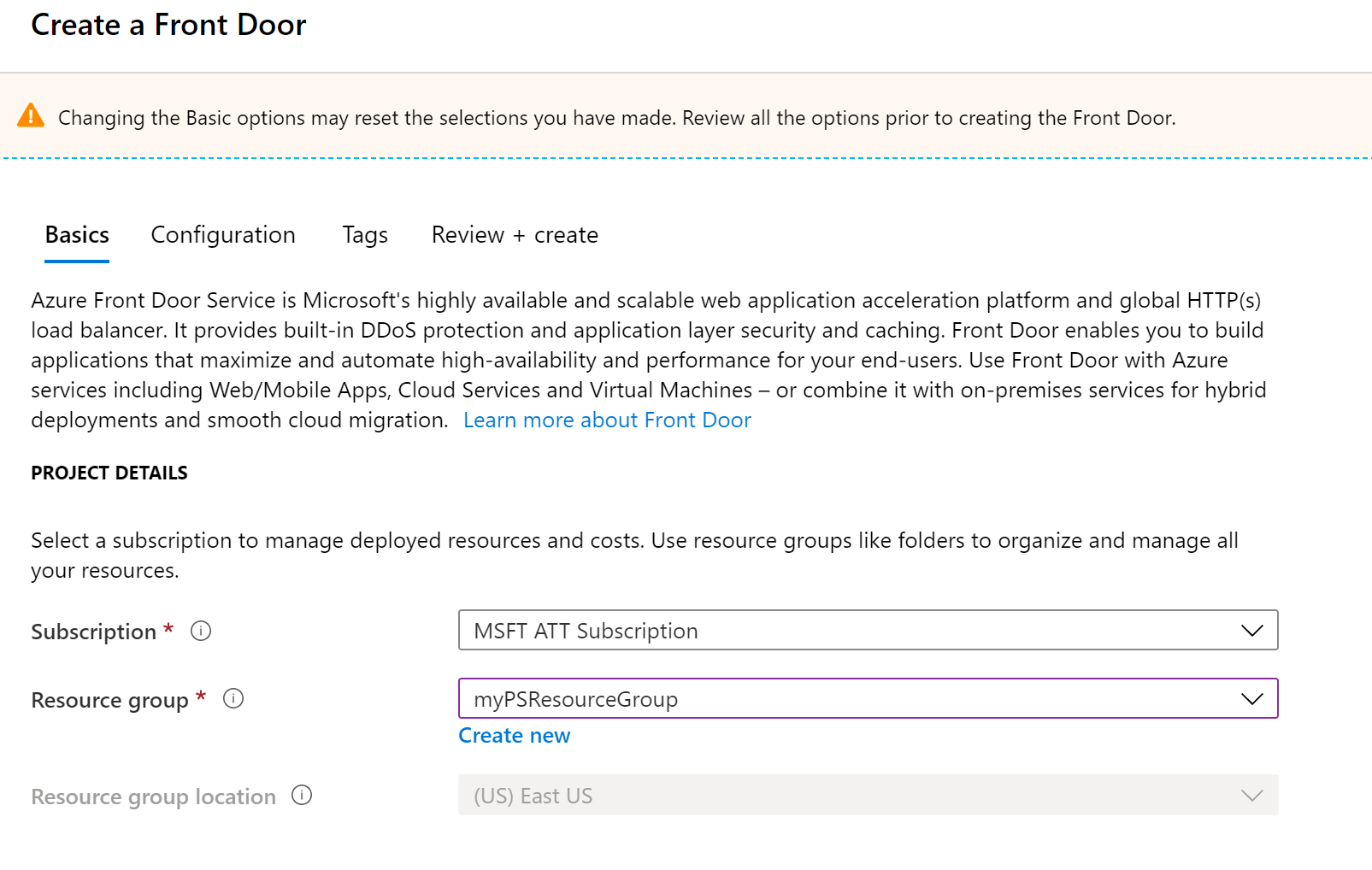Click the Create a Front Door title
Image resolution: width=1372 pixels, height=870 pixels.
point(168,25)
